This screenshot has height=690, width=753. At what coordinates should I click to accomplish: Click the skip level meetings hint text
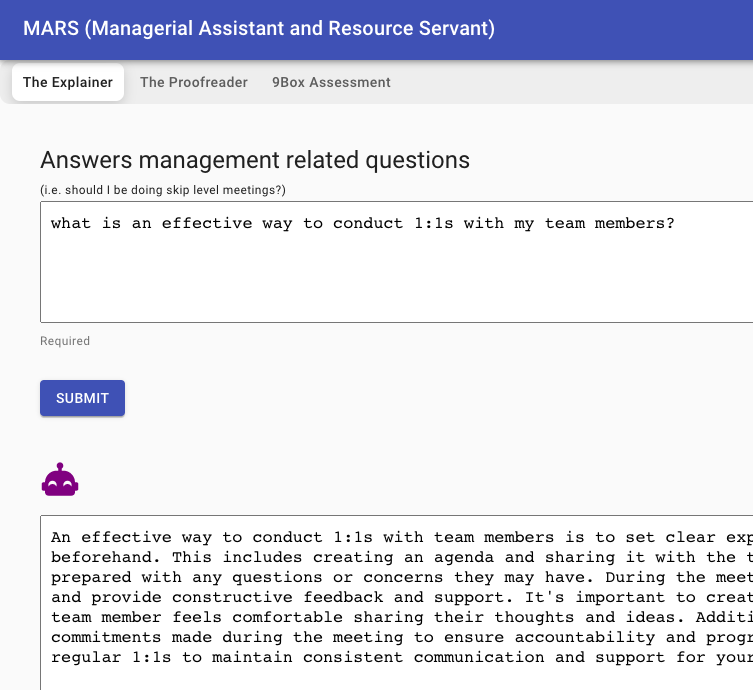pyautogui.click(x=162, y=190)
